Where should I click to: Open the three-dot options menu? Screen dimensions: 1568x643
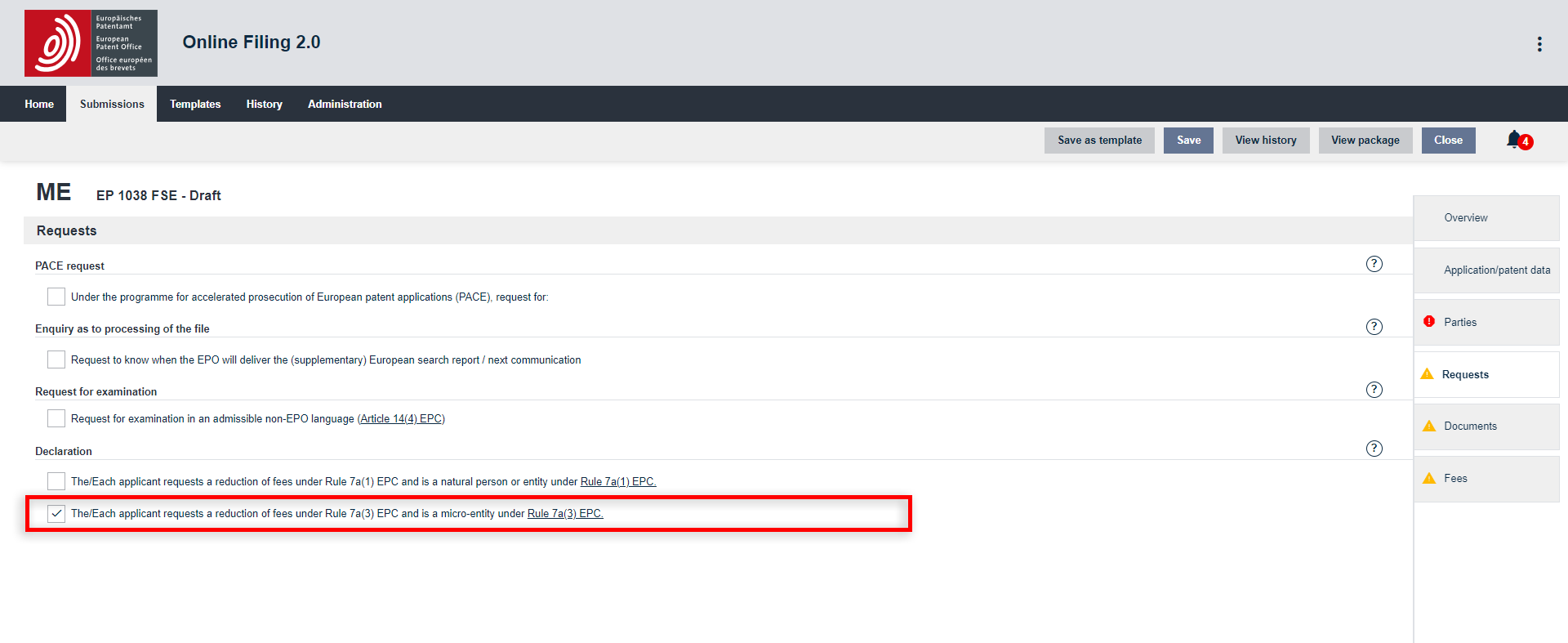click(1539, 44)
